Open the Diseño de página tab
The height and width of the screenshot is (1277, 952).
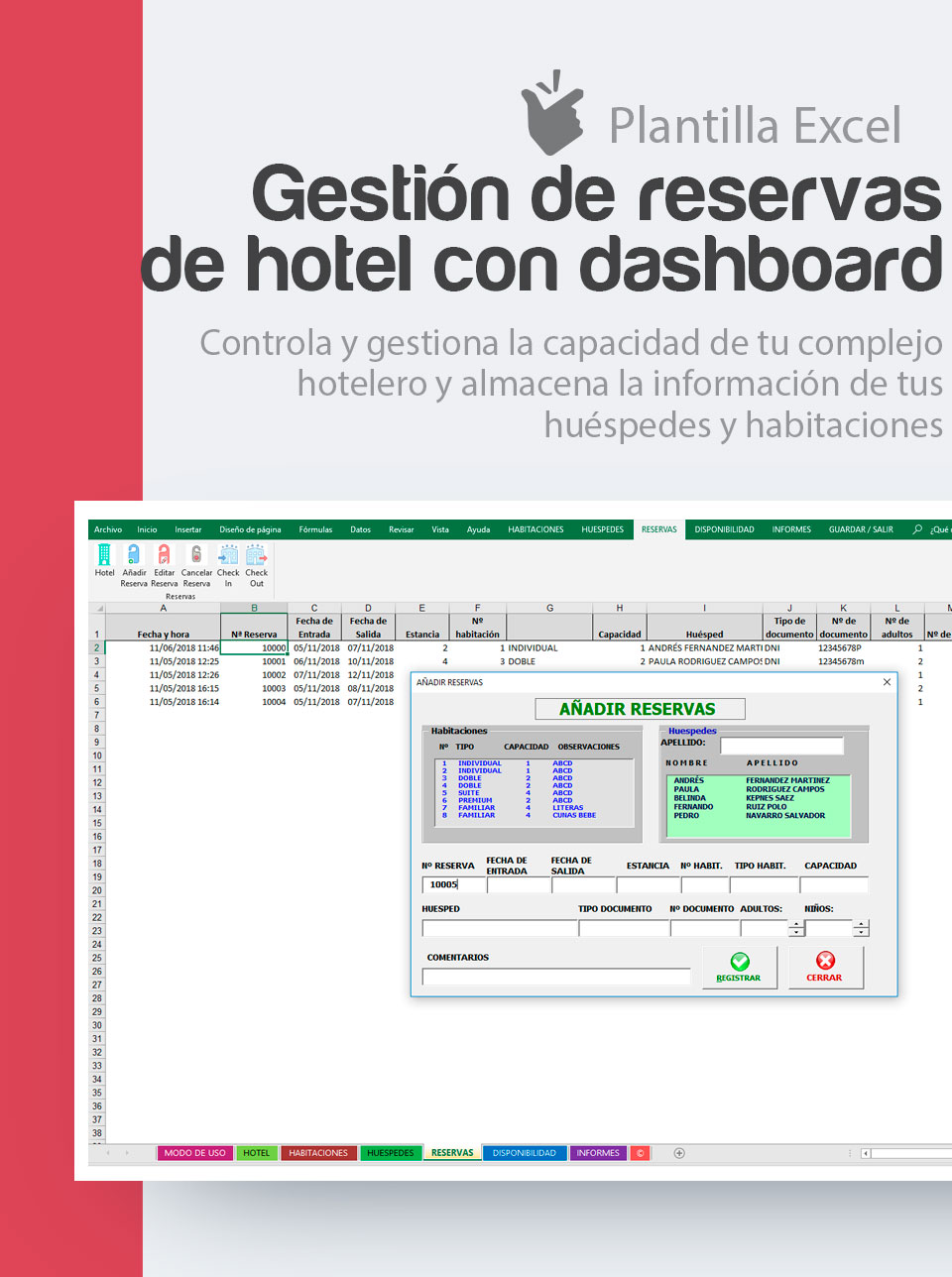[x=250, y=529]
